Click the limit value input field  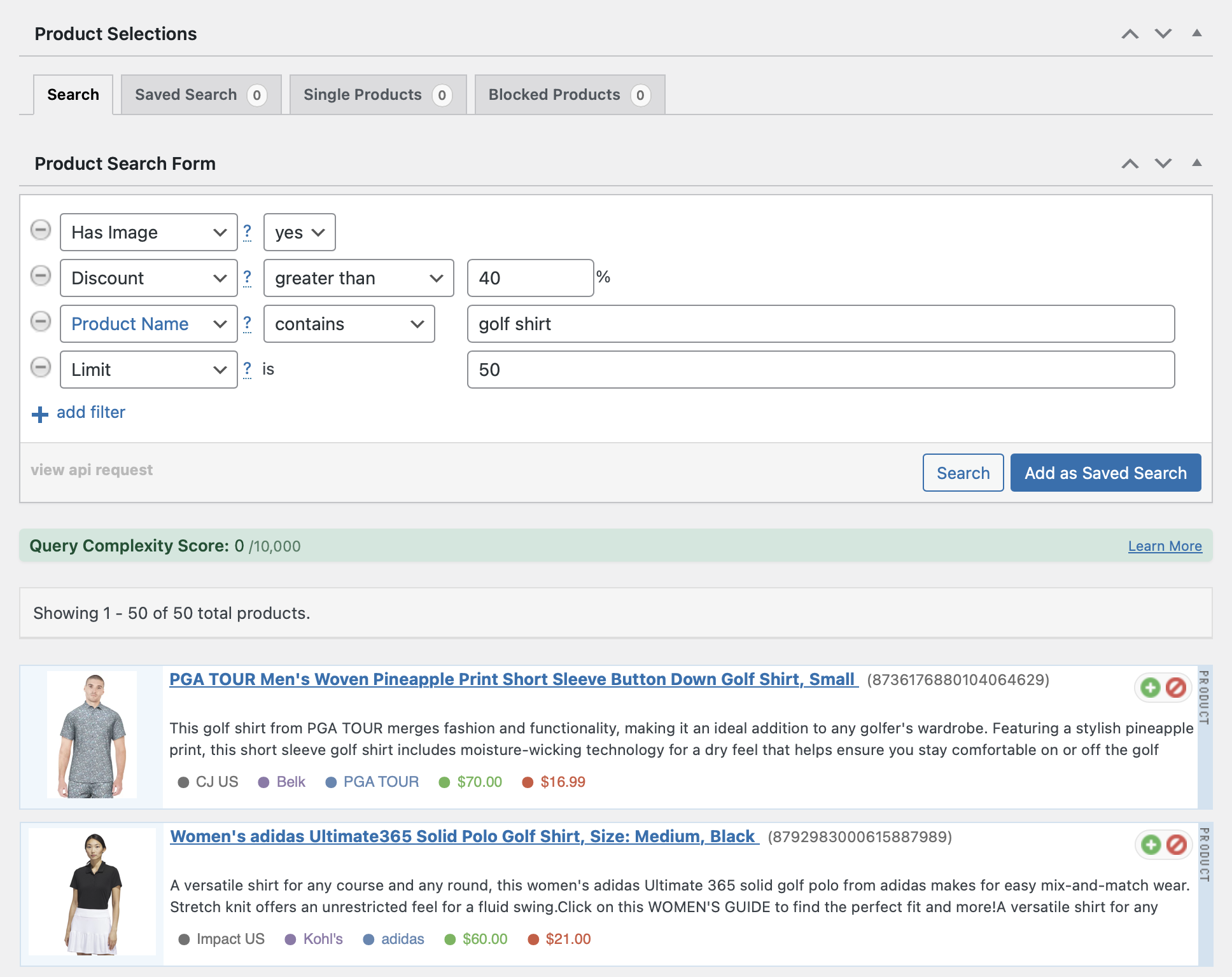click(821, 370)
